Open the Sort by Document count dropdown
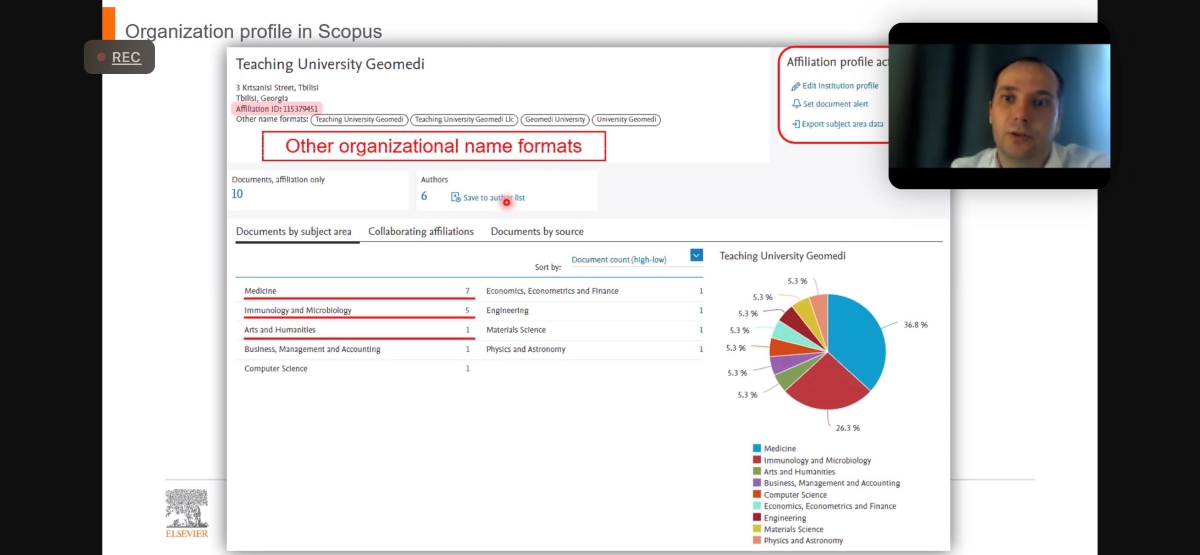The image size is (1200, 555). click(x=636, y=260)
